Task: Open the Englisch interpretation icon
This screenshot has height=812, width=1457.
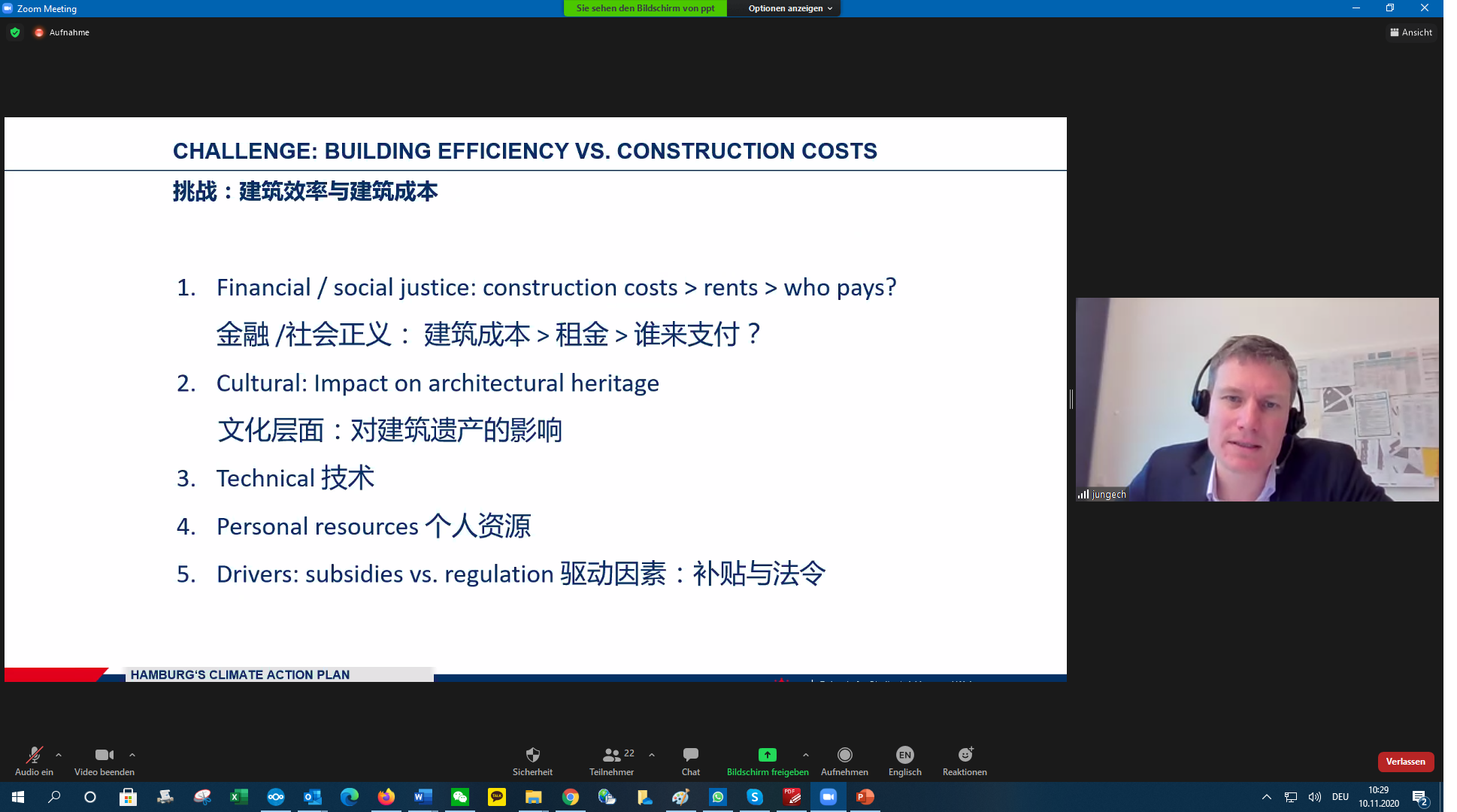Action: 904,755
